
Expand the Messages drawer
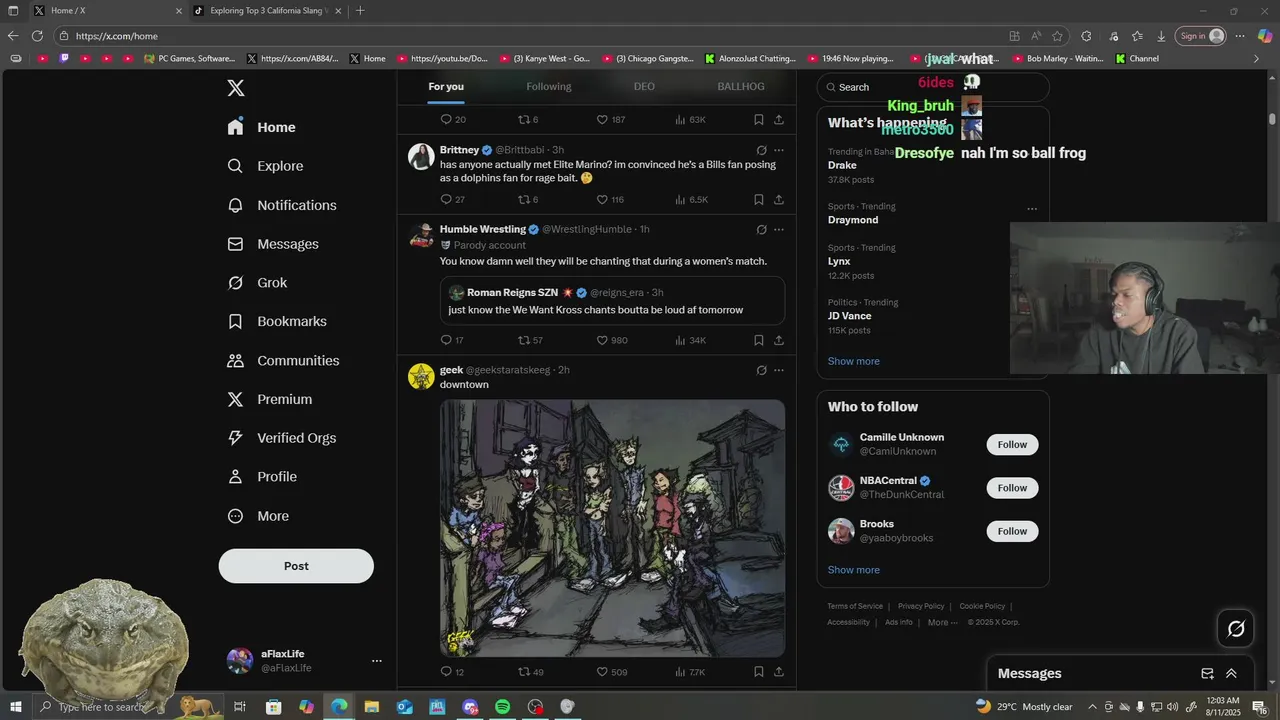click(x=1231, y=674)
